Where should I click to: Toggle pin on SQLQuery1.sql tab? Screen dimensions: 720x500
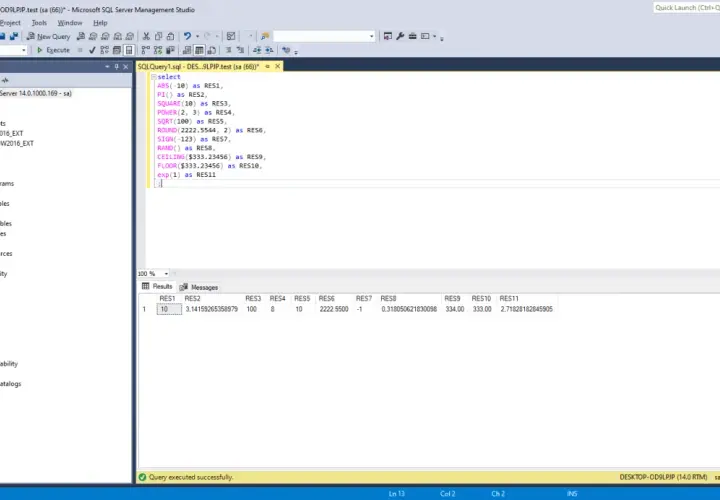tap(267, 67)
